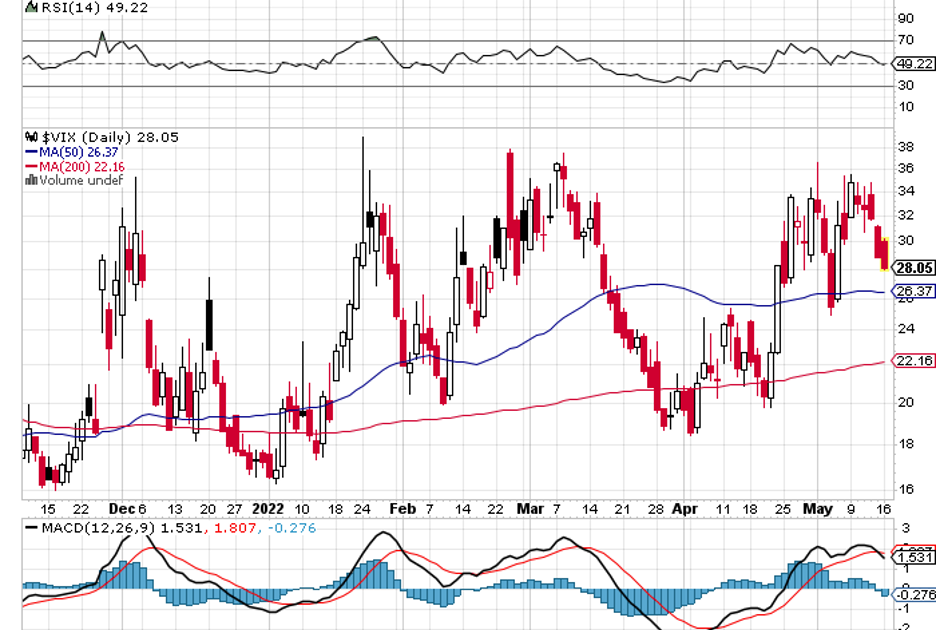Click the red 1.807 signal value in MACD legend

(x=224, y=527)
